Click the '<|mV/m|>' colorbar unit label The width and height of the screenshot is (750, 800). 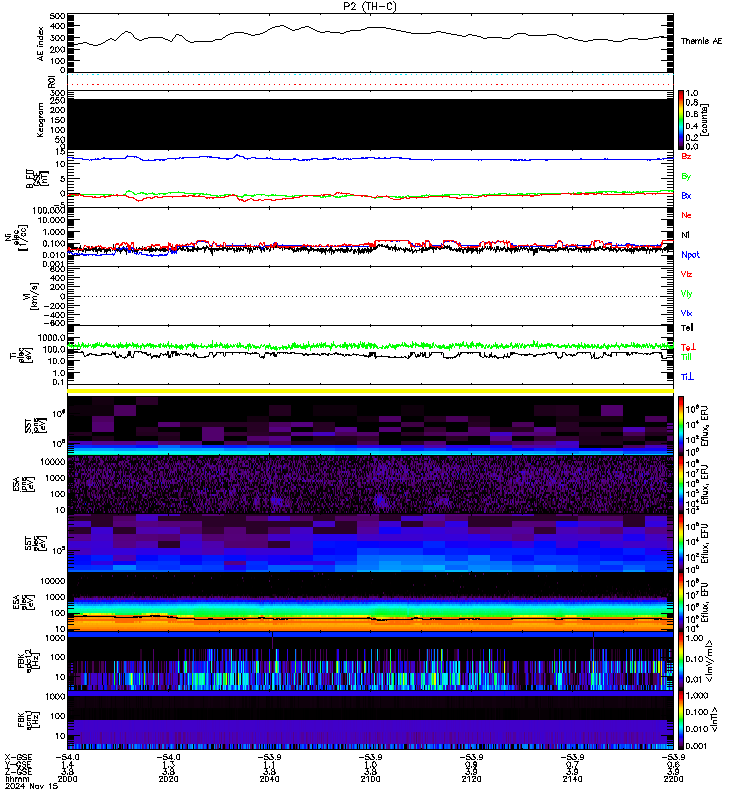pyautogui.click(x=709, y=661)
